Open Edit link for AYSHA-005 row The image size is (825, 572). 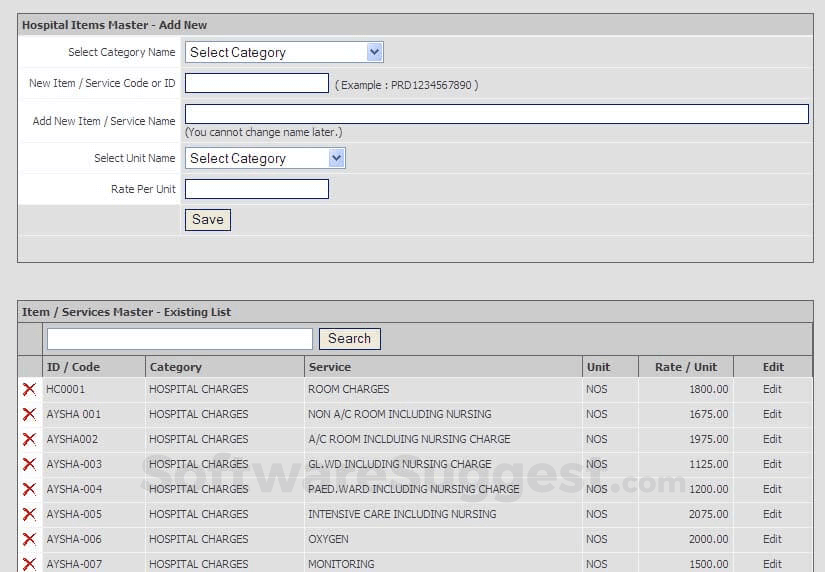[772, 514]
